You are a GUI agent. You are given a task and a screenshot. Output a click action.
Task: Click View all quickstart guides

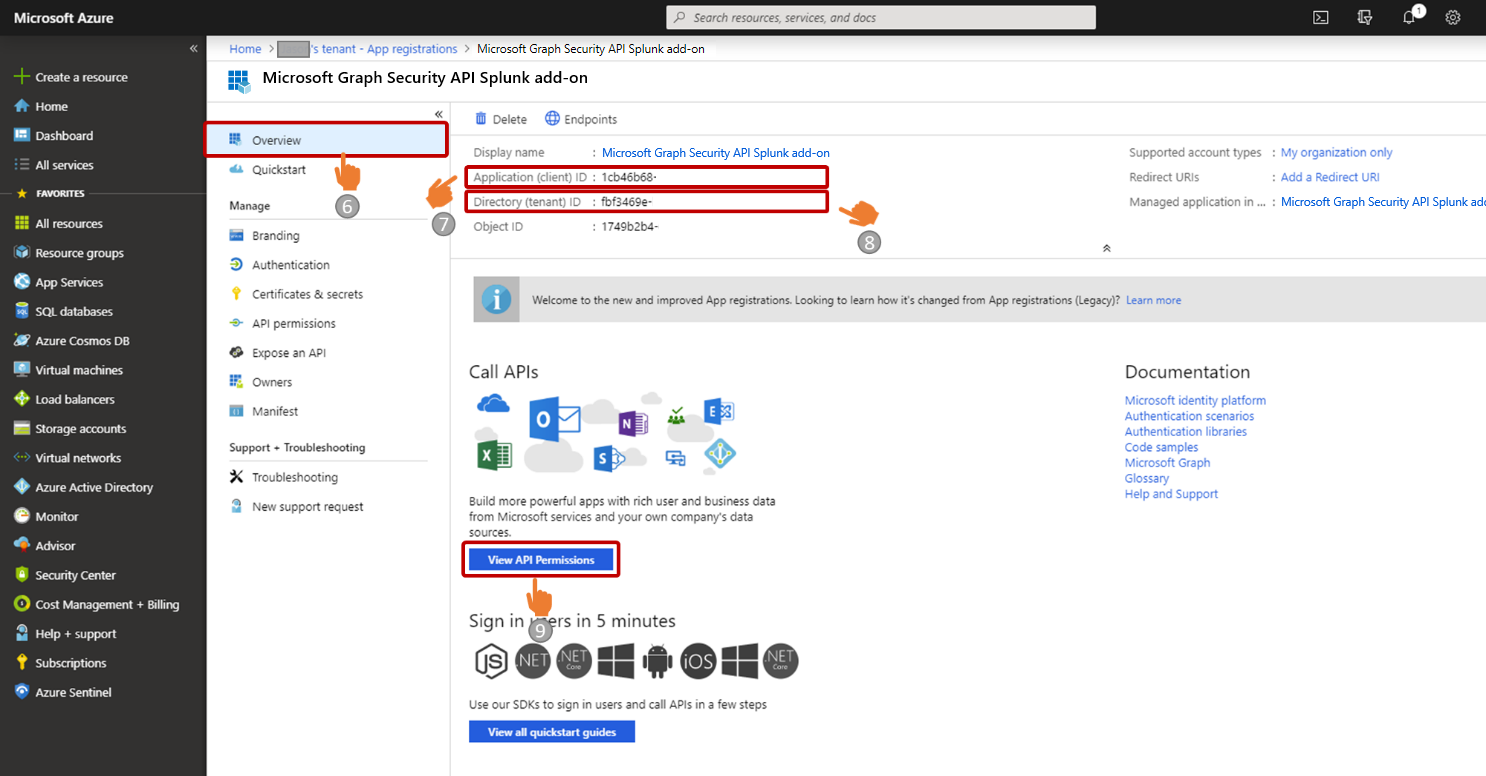(x=552, y=732)
